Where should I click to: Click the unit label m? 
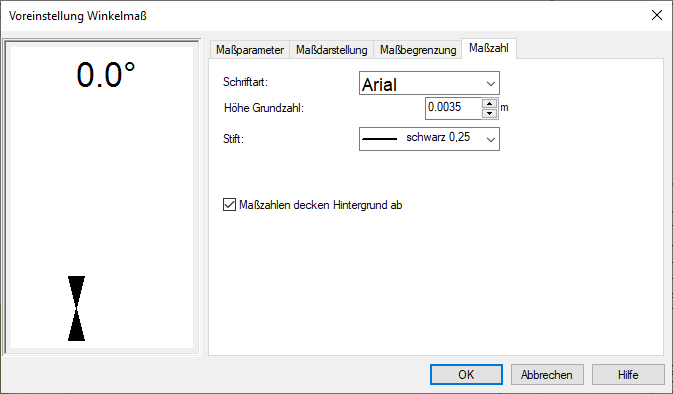pyautogui.click(x=504, y=108)
